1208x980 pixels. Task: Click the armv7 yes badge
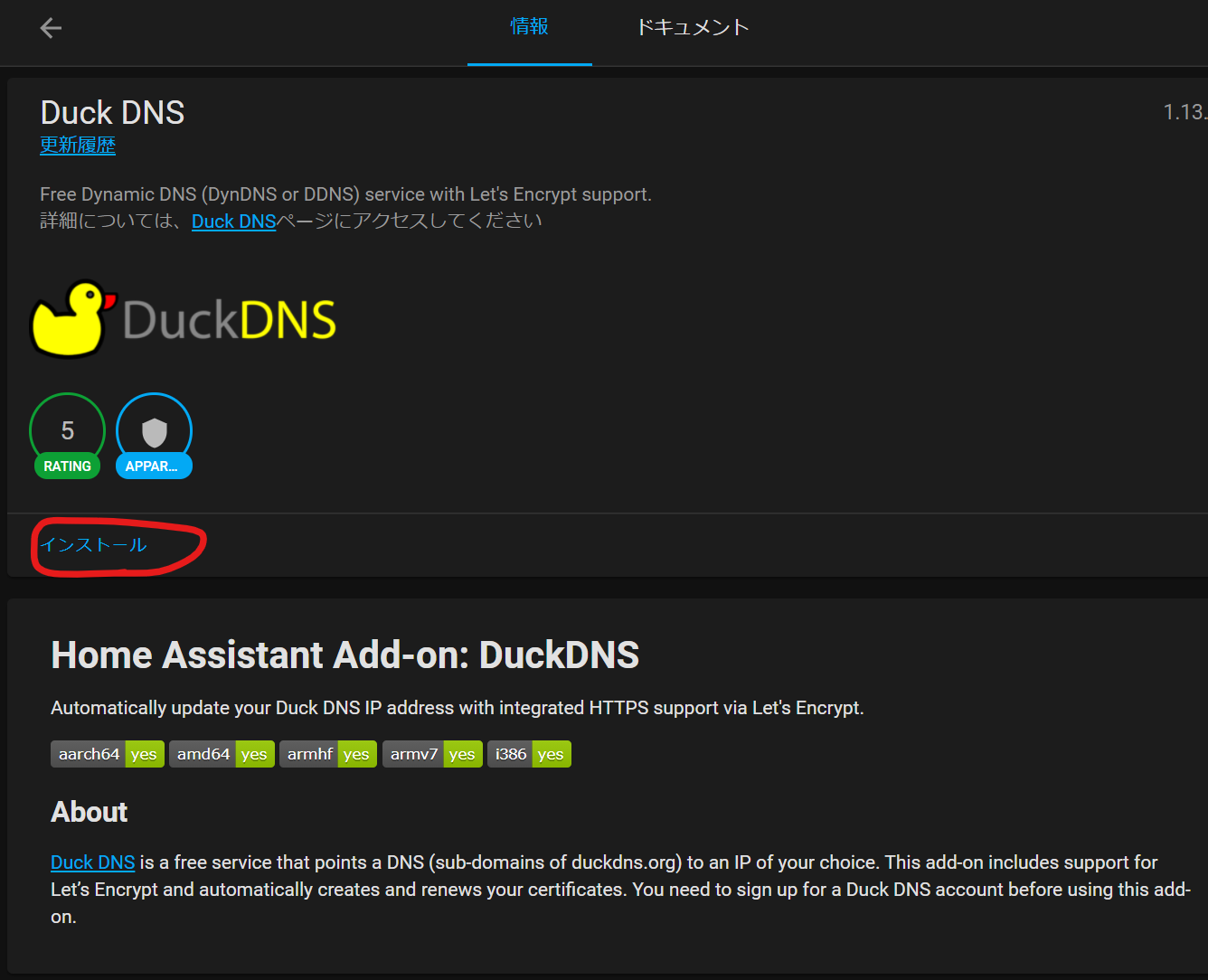point(432,754)
